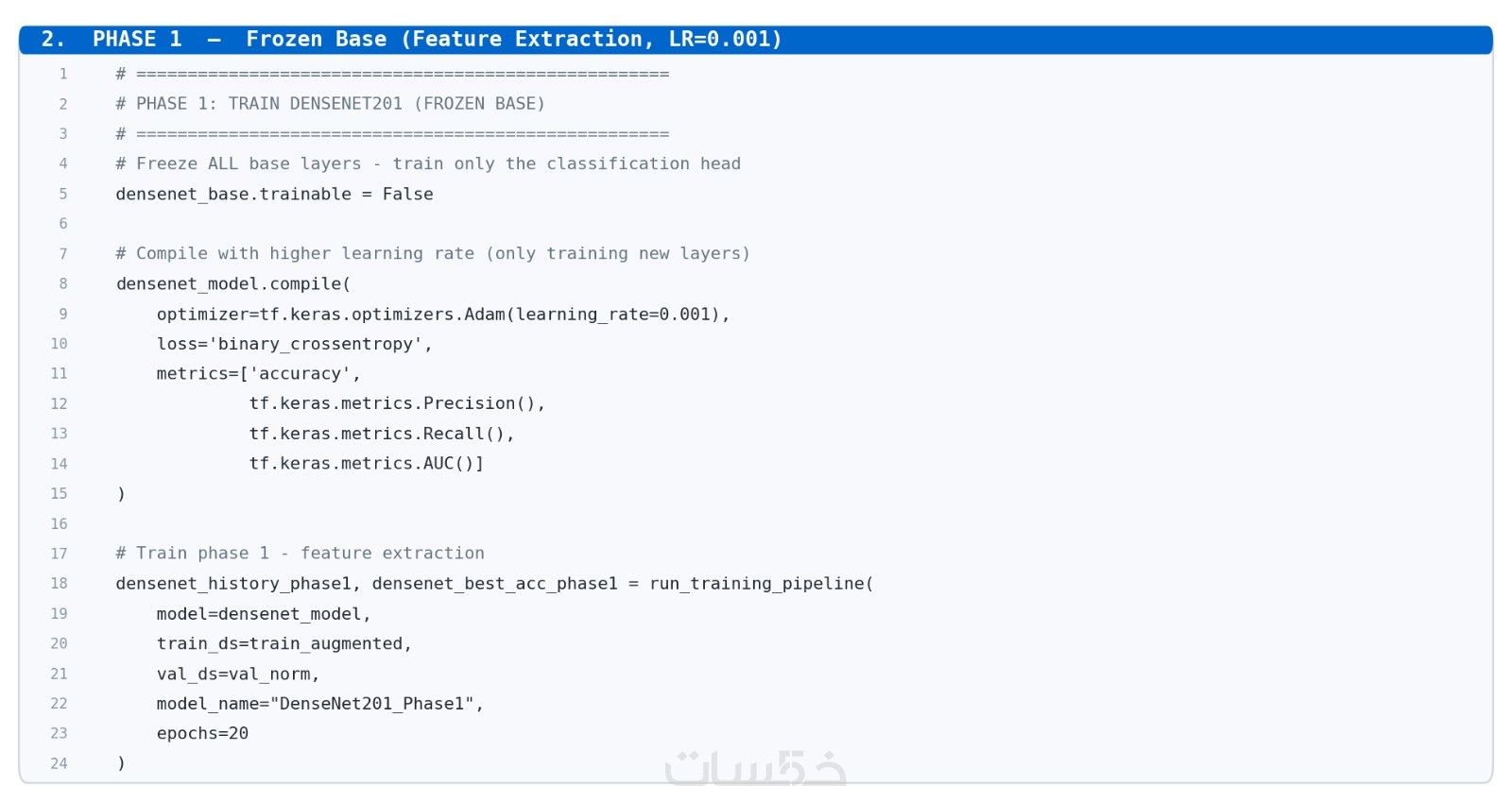Image resolution: width=1512 pixels, height=803 pixels.
Task: Click tf.keras.metrics.Precision() text
Action: [x=397, y=403]
